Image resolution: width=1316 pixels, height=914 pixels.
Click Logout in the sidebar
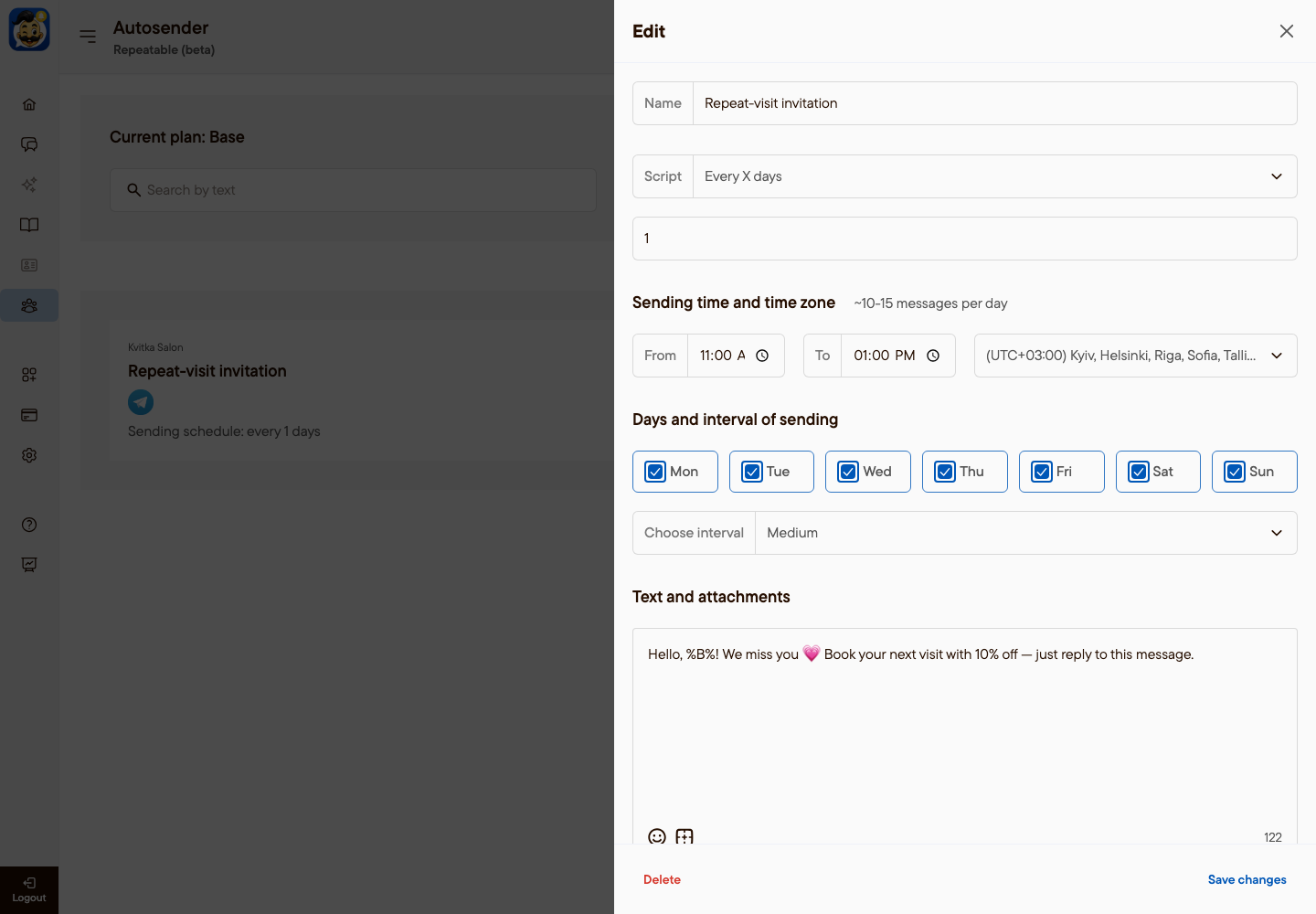click(x=29, y=890)
